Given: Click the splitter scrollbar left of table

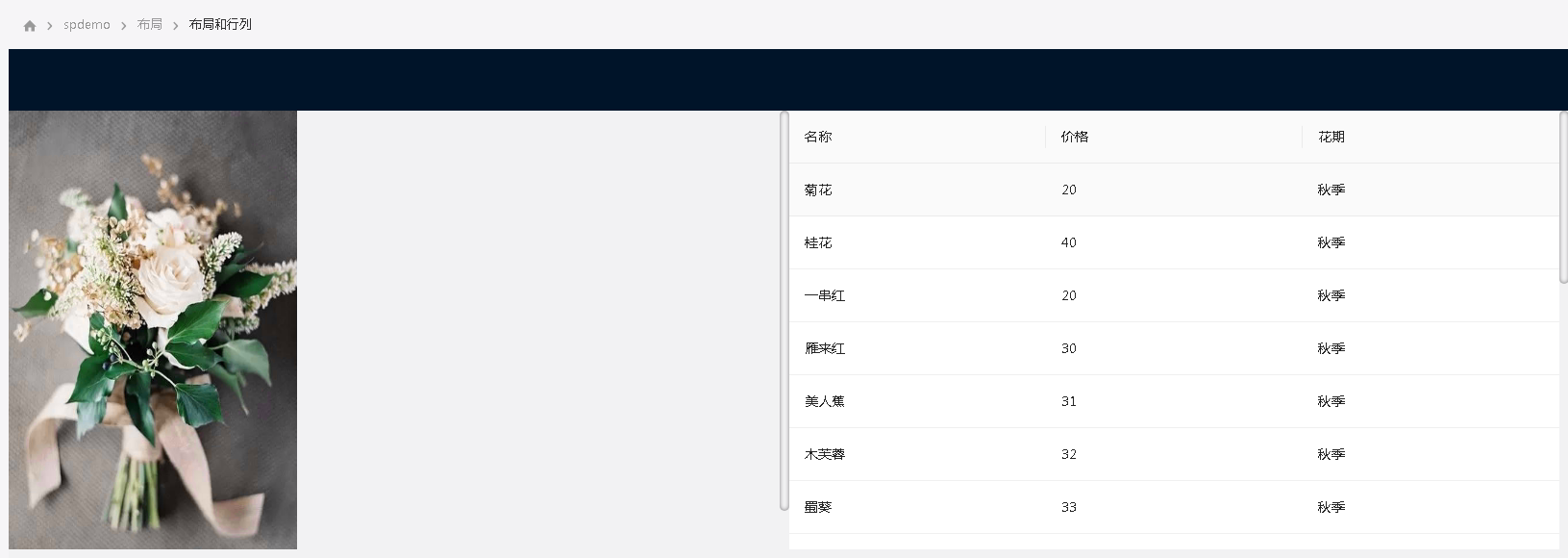Looking at the screenshot, I should [784, 311].
